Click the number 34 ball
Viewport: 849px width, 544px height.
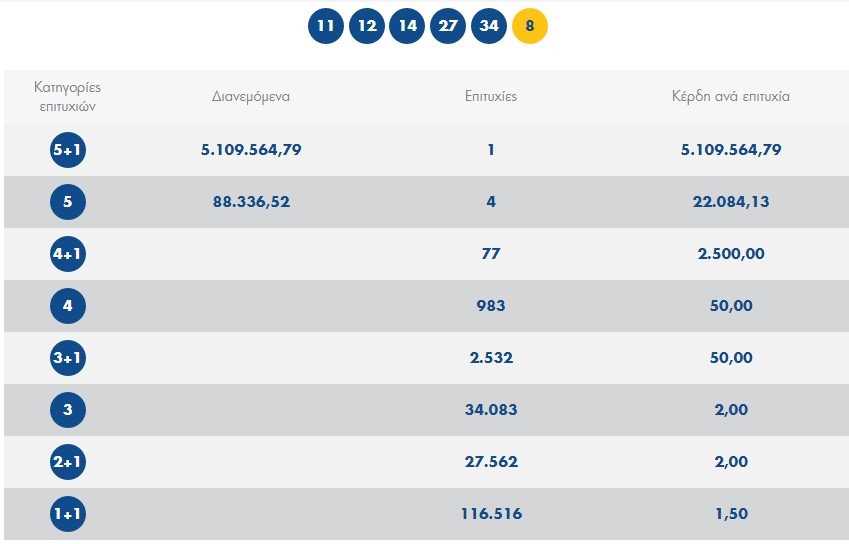coord(489,26)
